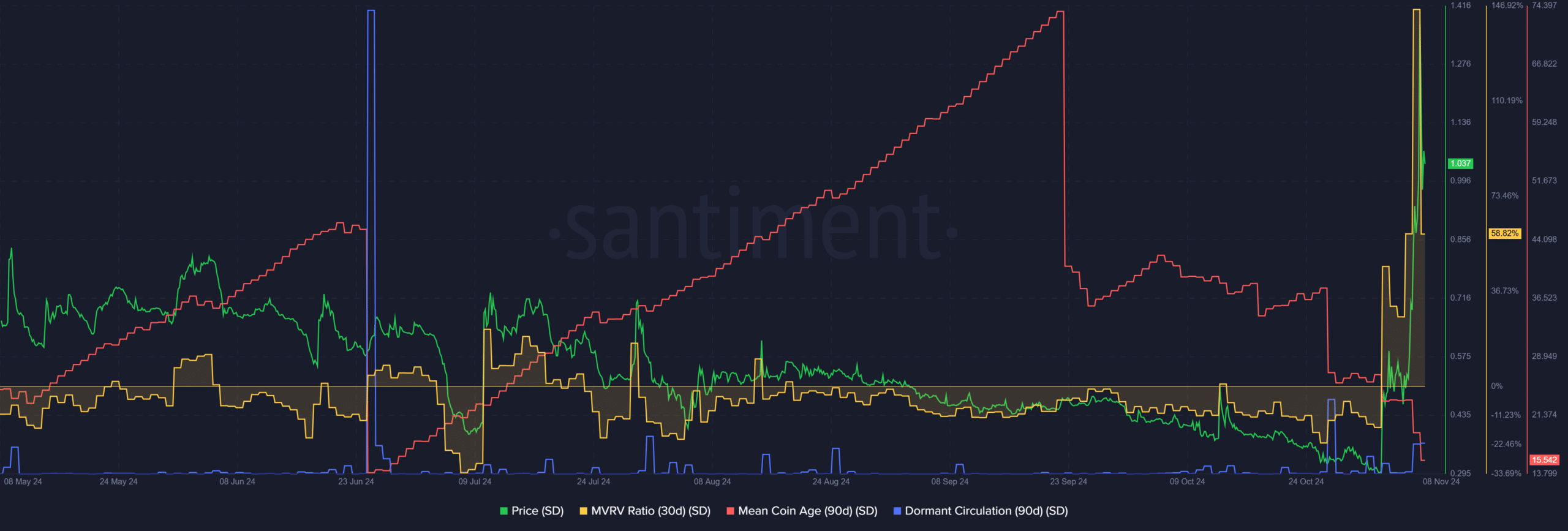Click the 1.416 price axis value

pyautogui.click(x=1460, y=6)
